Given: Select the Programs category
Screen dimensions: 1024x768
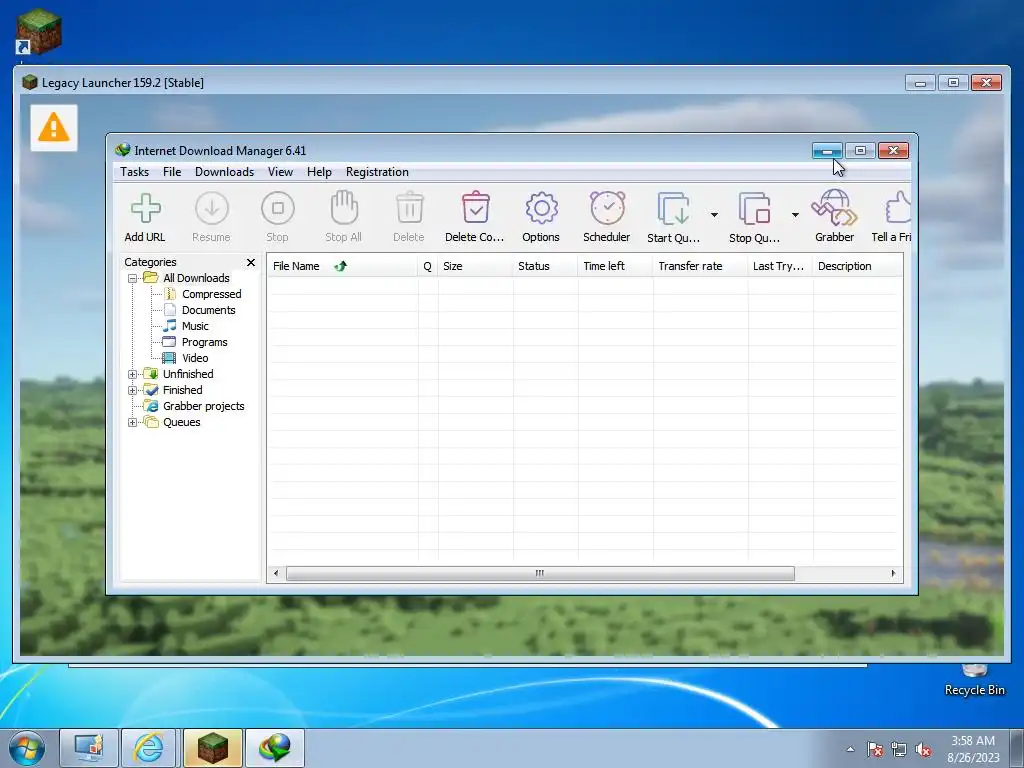Looking at the screenshot, I should (204, 342).
